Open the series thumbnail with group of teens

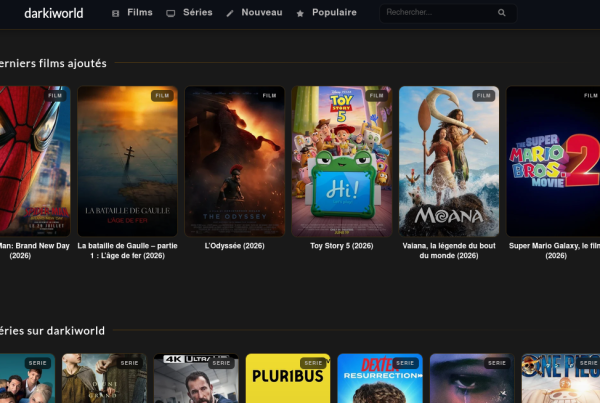coord(28,378)
